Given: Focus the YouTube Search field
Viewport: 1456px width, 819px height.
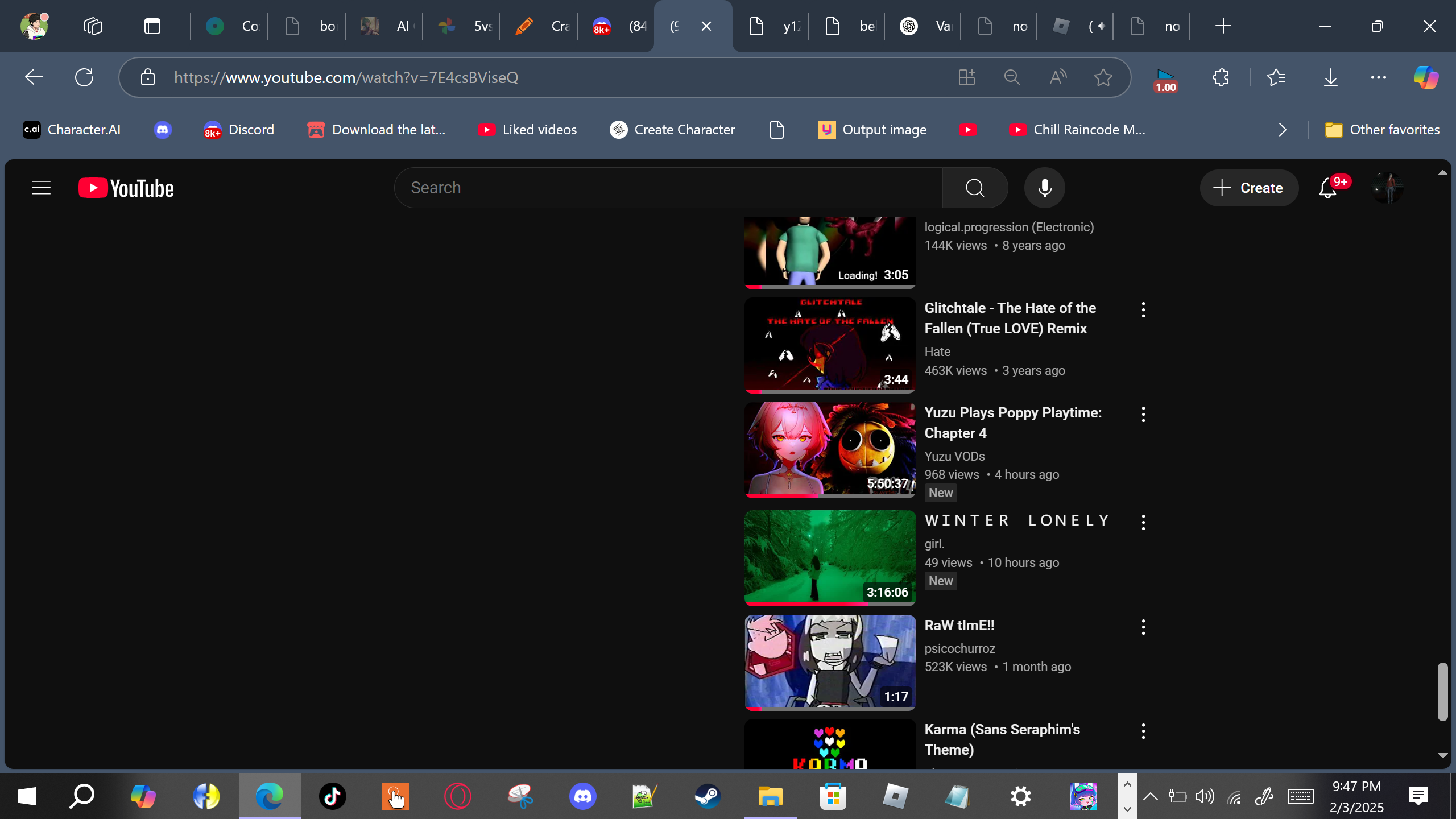Looking at the screenshot, I should click(668, 188).
